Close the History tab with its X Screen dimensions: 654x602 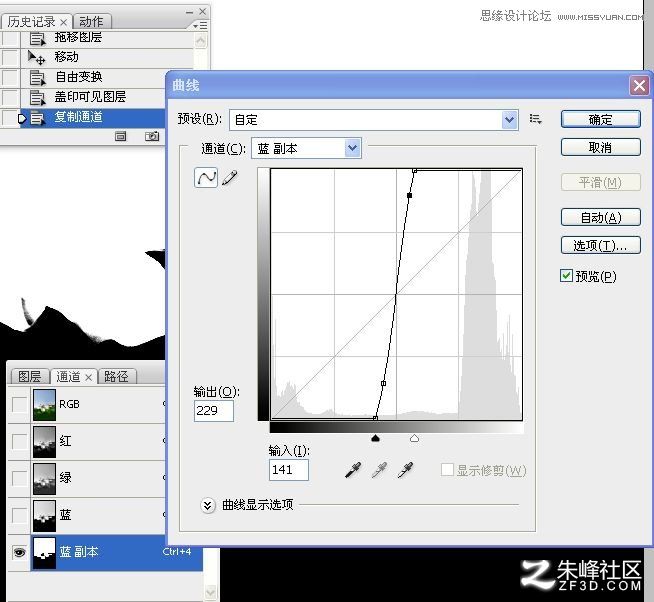point(63,22)
